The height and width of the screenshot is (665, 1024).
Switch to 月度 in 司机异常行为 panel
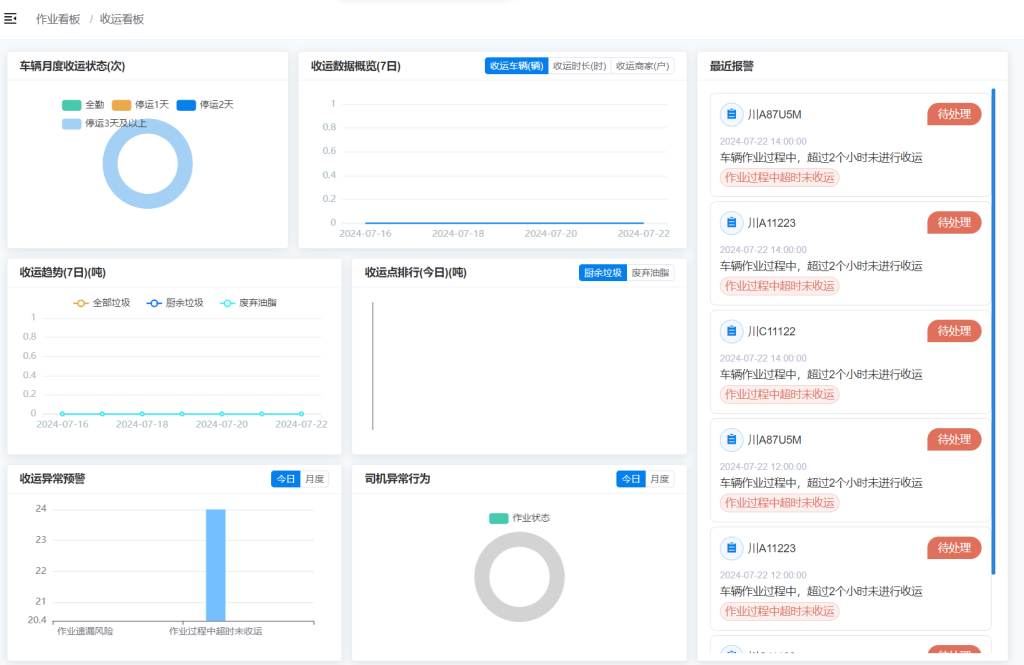[x=660, y=479]
